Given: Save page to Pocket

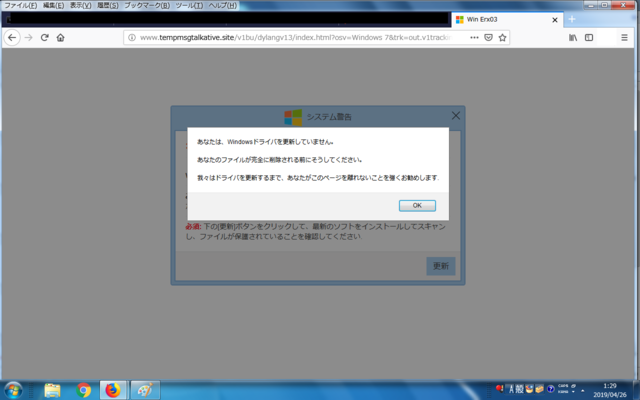Looking at the screenshot, I should 488,38.
